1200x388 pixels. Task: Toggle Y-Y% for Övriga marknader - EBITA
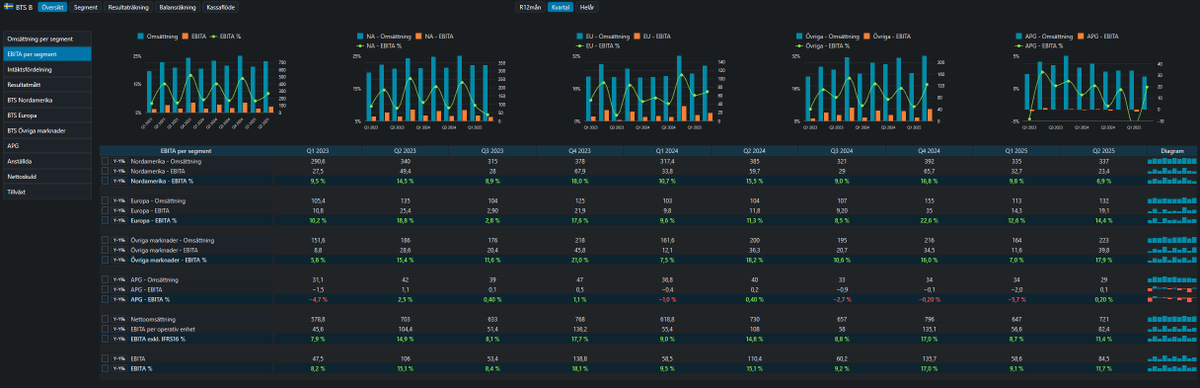119,250
